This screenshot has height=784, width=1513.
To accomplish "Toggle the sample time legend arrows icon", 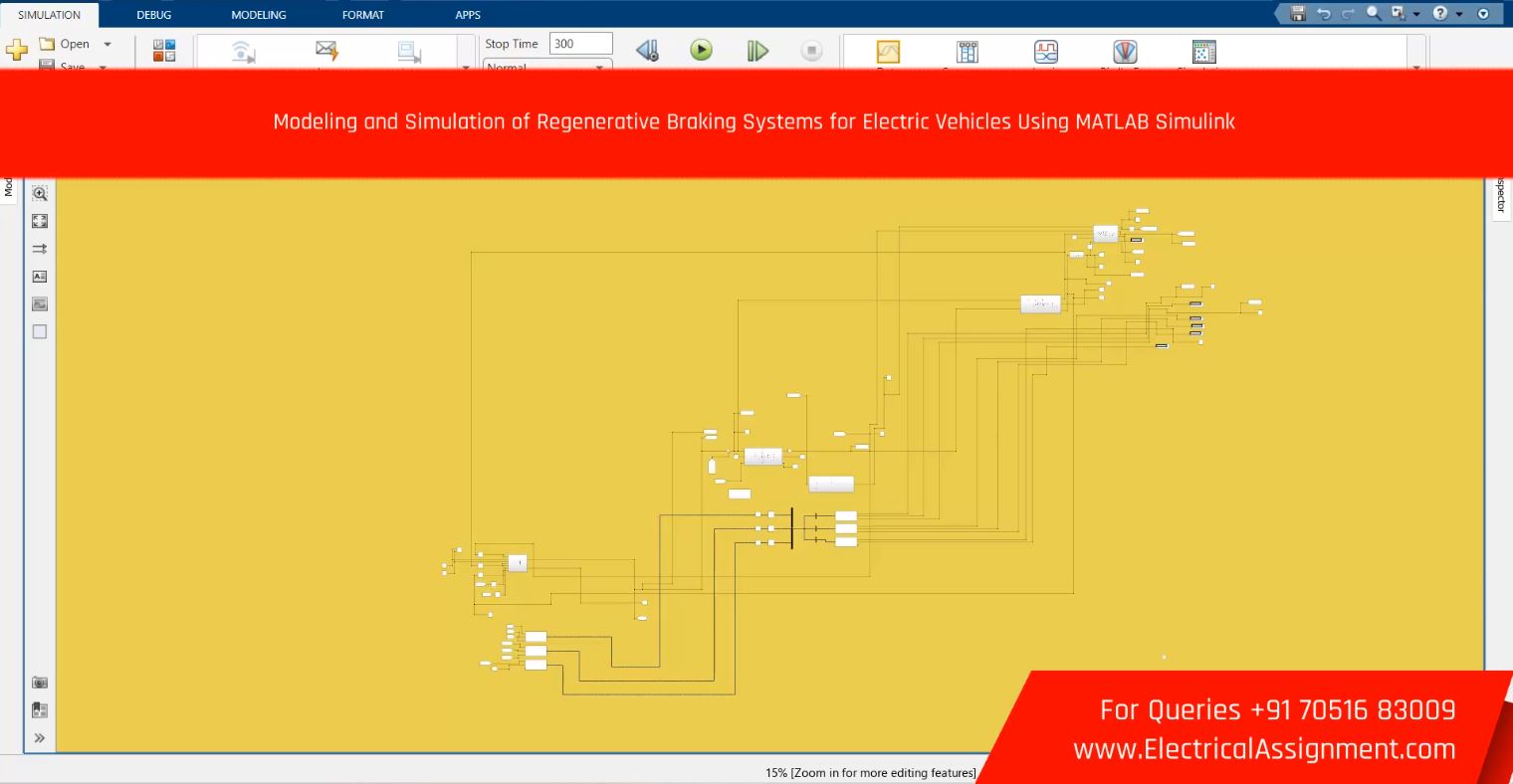I will pyautogui.click(x=40, y=249).
